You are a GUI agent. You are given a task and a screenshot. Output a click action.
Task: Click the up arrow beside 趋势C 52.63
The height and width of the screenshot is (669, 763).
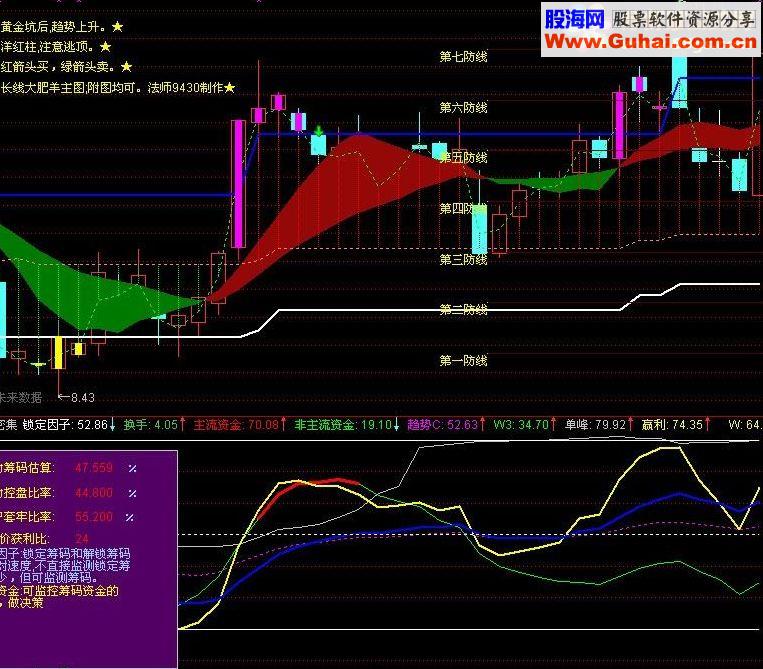(482, 424)
